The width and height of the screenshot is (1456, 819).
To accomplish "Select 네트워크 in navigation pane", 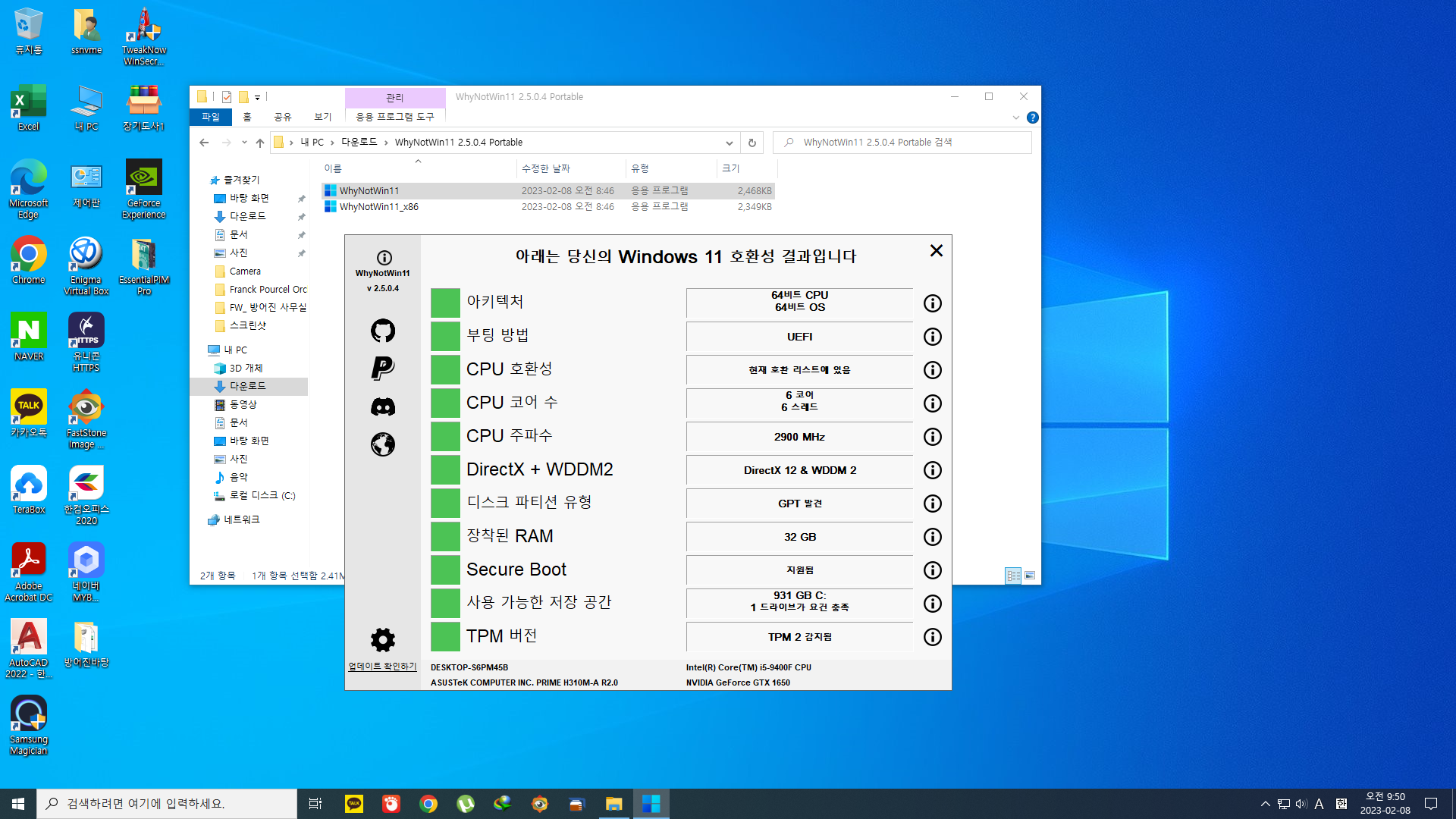I will 242,520.
